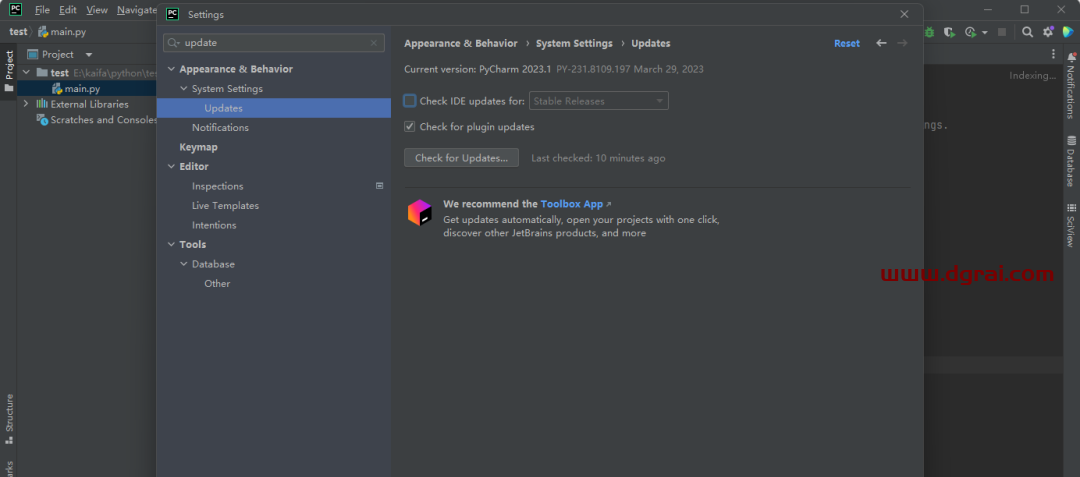
Task: Click the Reset link in Settings header
Action: (x=847, y=43)
